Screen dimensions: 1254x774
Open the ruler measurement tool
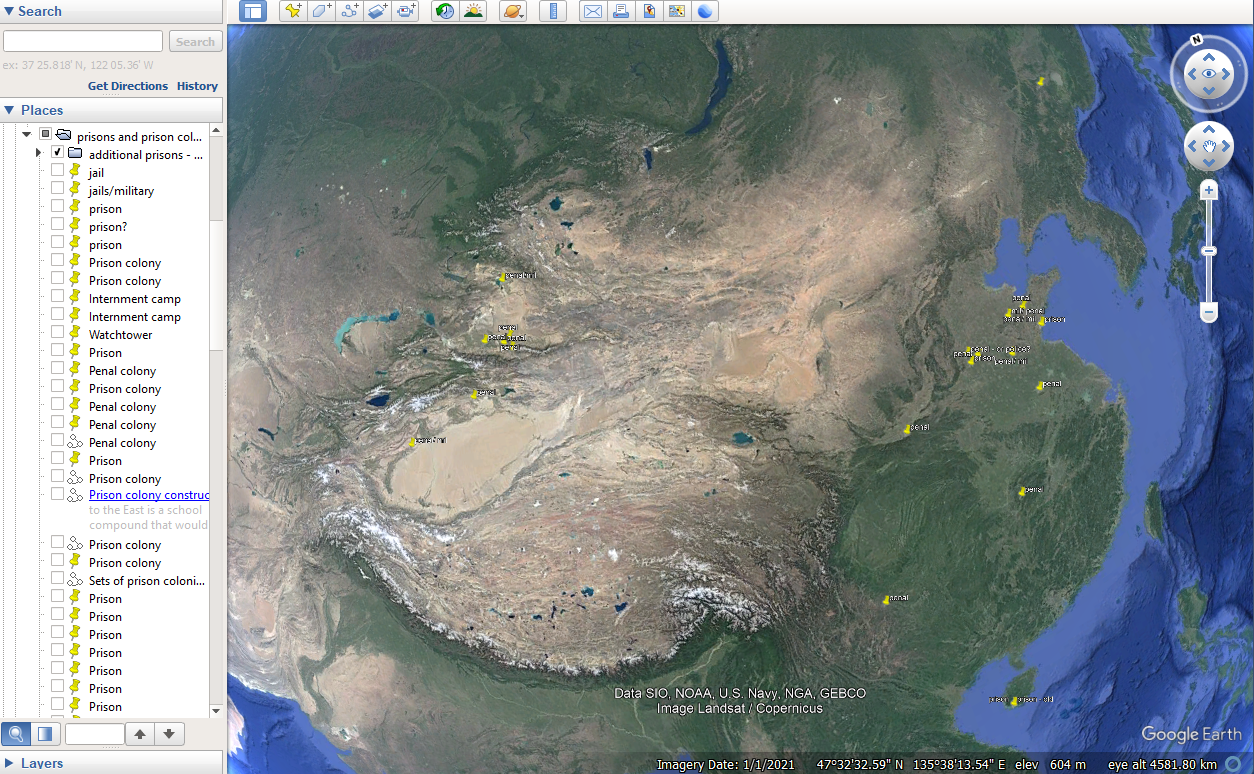click(x=553, y=11)
